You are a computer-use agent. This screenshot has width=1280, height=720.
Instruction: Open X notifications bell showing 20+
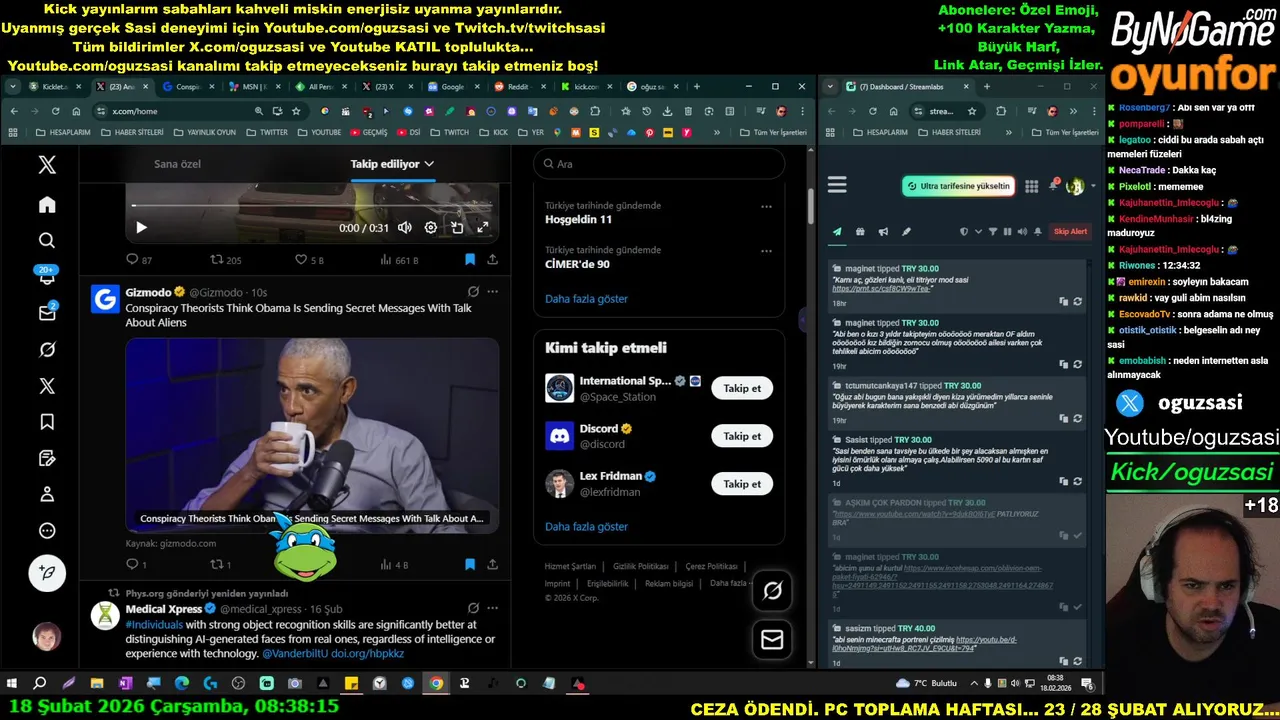[47, 277]
